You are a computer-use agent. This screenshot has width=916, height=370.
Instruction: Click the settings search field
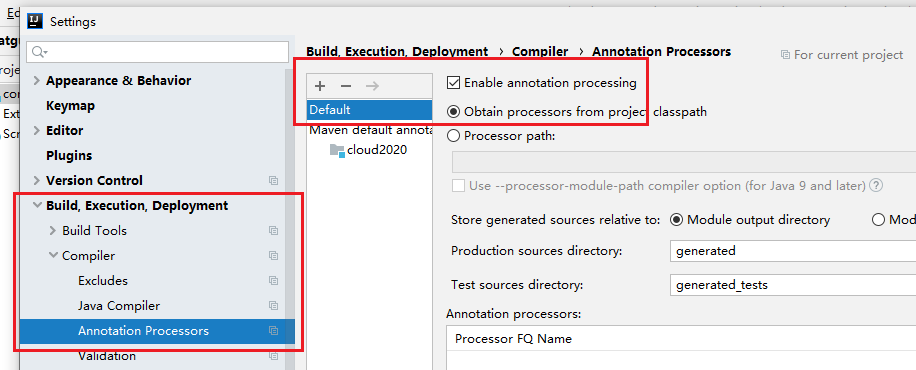pos(158,52)
